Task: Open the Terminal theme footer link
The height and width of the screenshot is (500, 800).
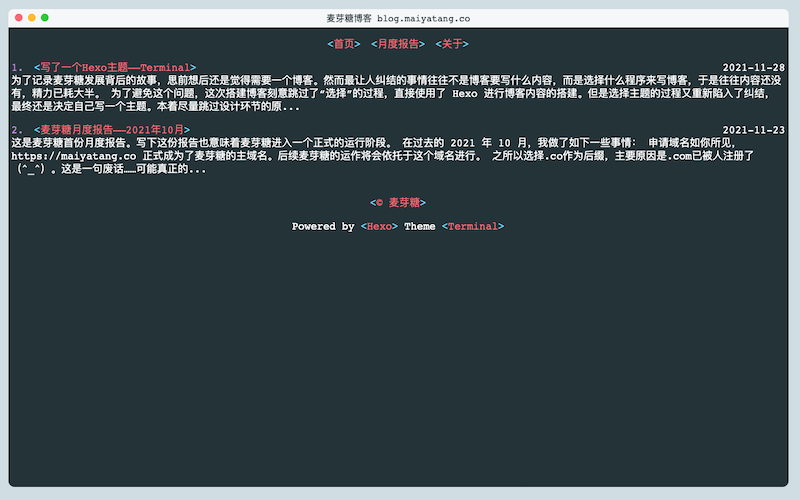Action: click(473, 227)
